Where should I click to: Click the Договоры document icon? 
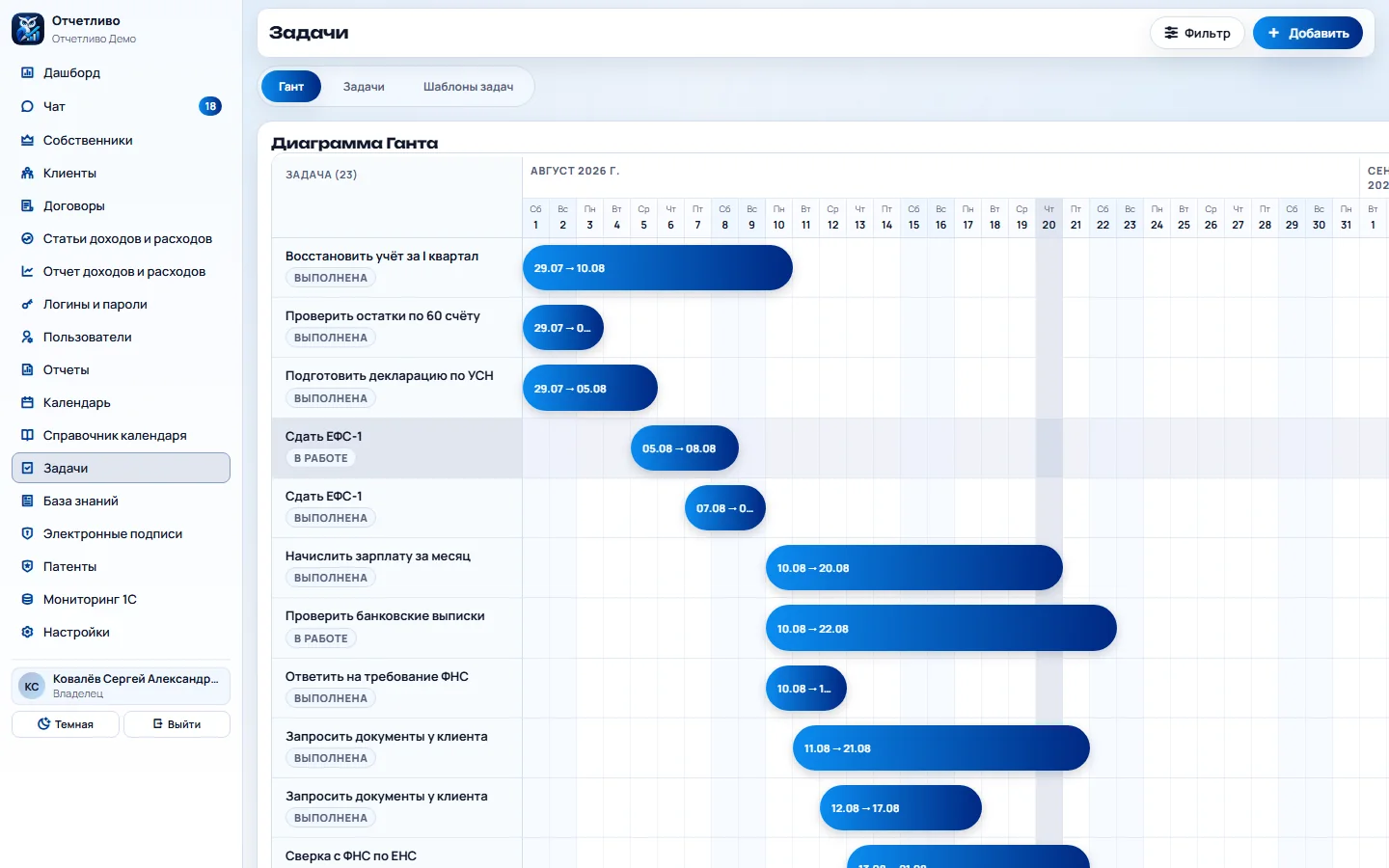[27, 205]
